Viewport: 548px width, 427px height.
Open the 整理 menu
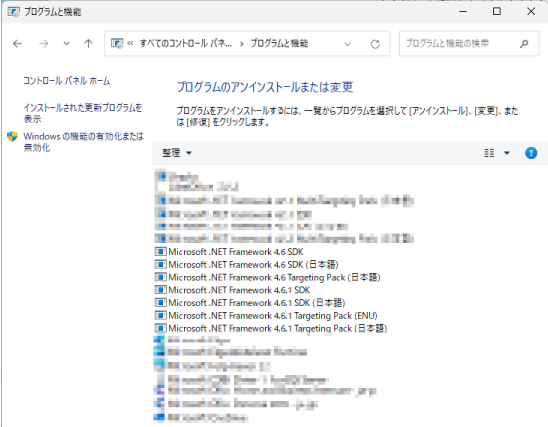[177, 153]
